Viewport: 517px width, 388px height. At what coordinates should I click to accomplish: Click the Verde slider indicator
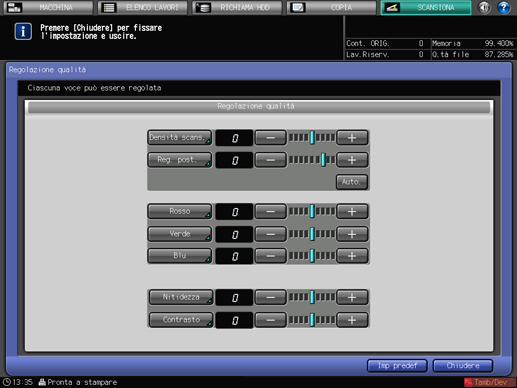tap(312, 234)
